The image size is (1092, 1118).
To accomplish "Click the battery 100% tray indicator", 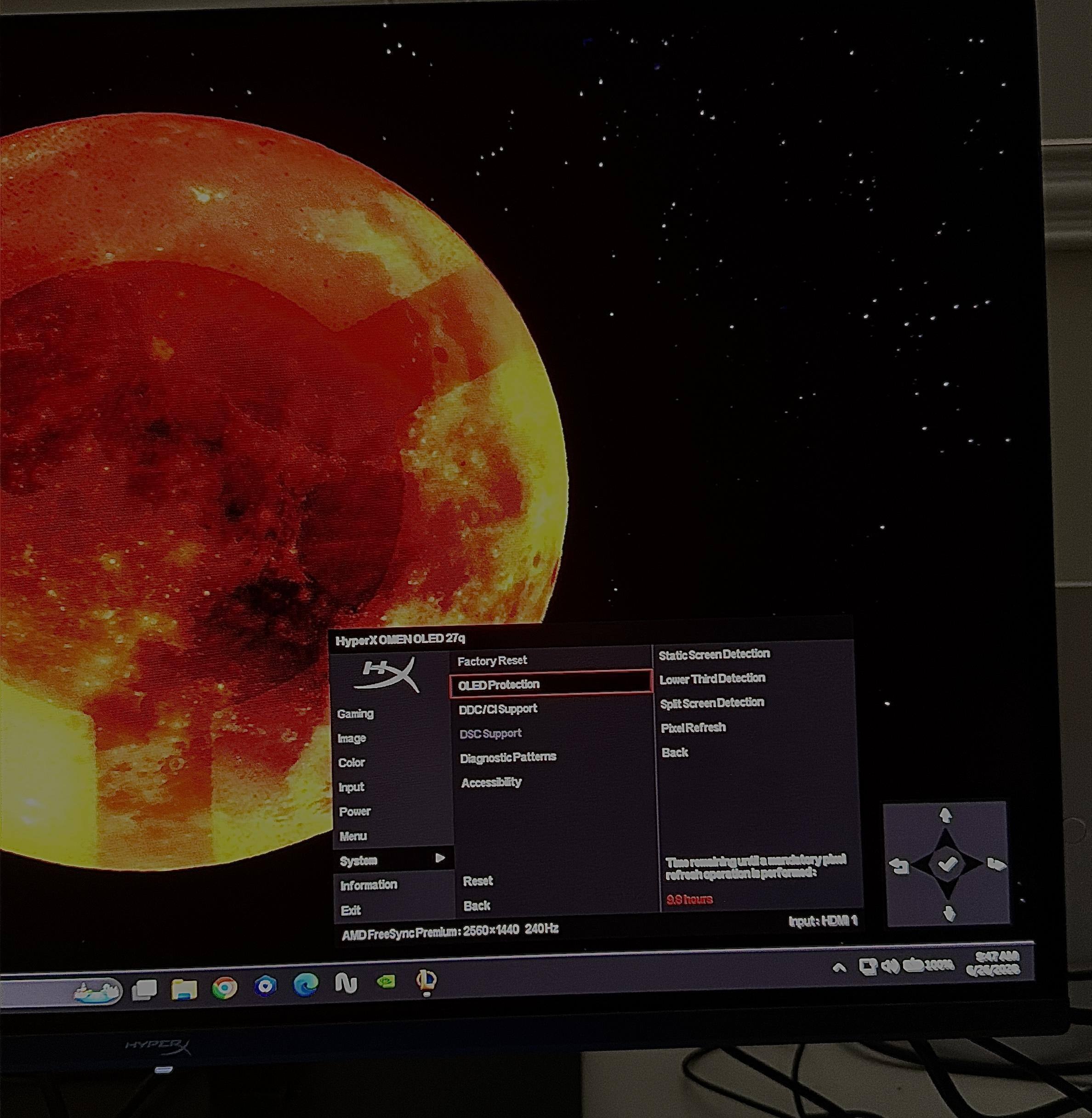I will tap(928, 965).
